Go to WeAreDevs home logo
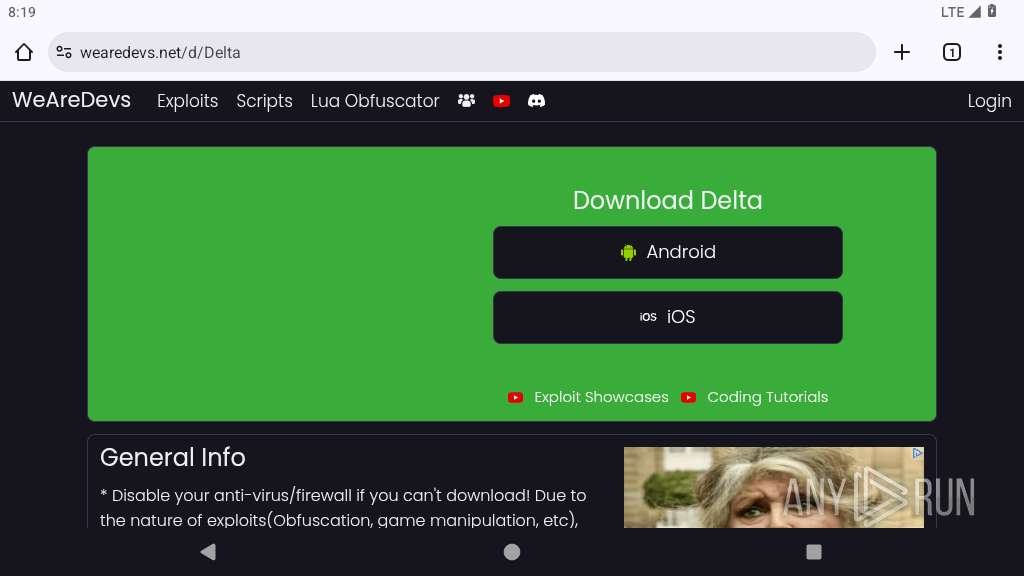Viewport: 1024px width, 576px height. 71,100
